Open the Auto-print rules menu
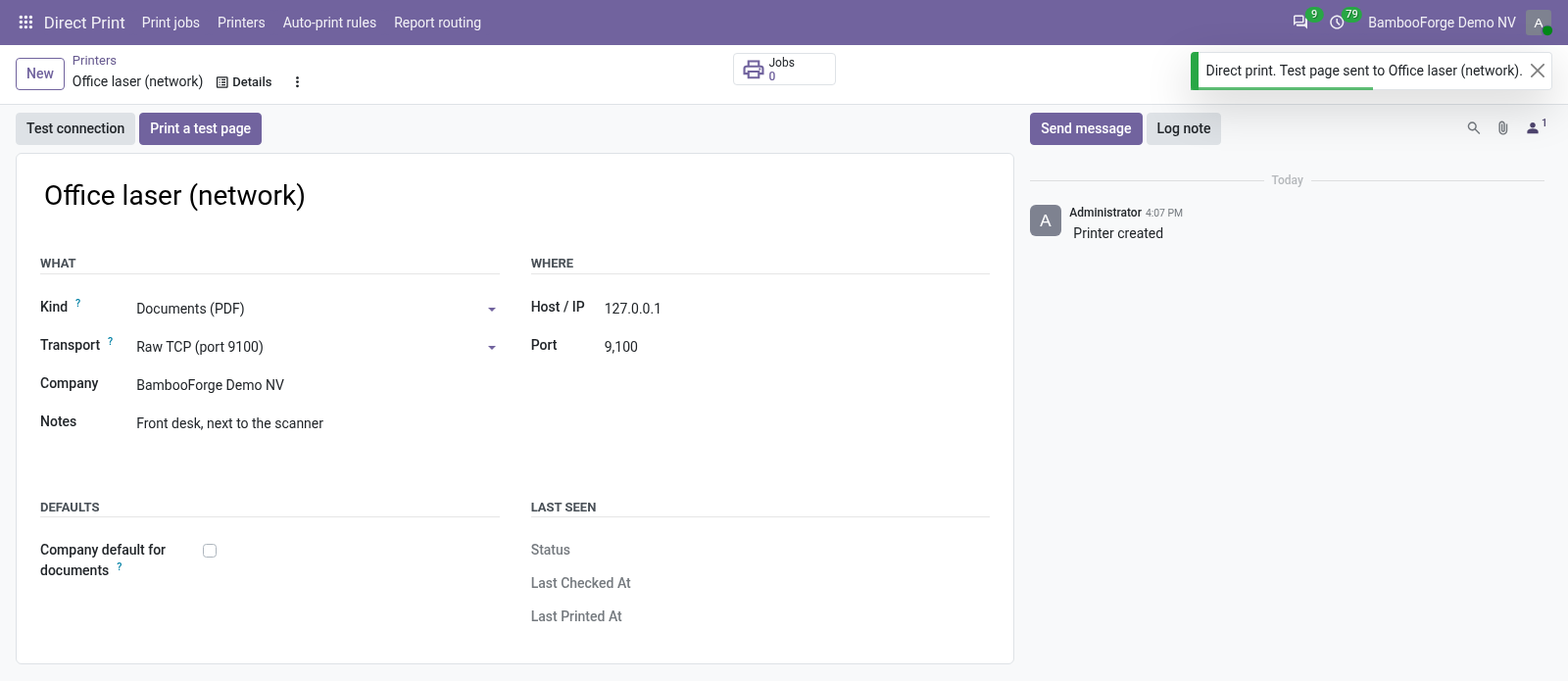This screenshot has height=681, width=1568. coord(329,23)
